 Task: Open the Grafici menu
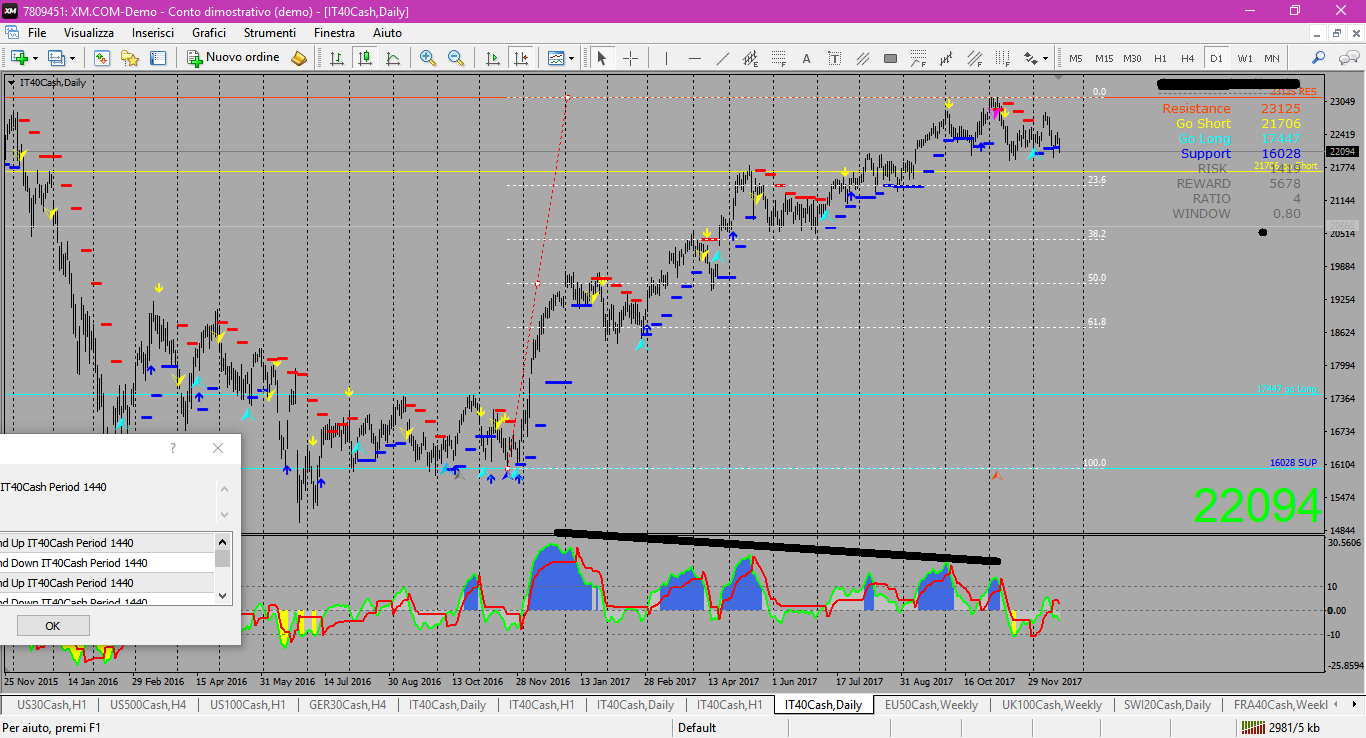[209, 33]
